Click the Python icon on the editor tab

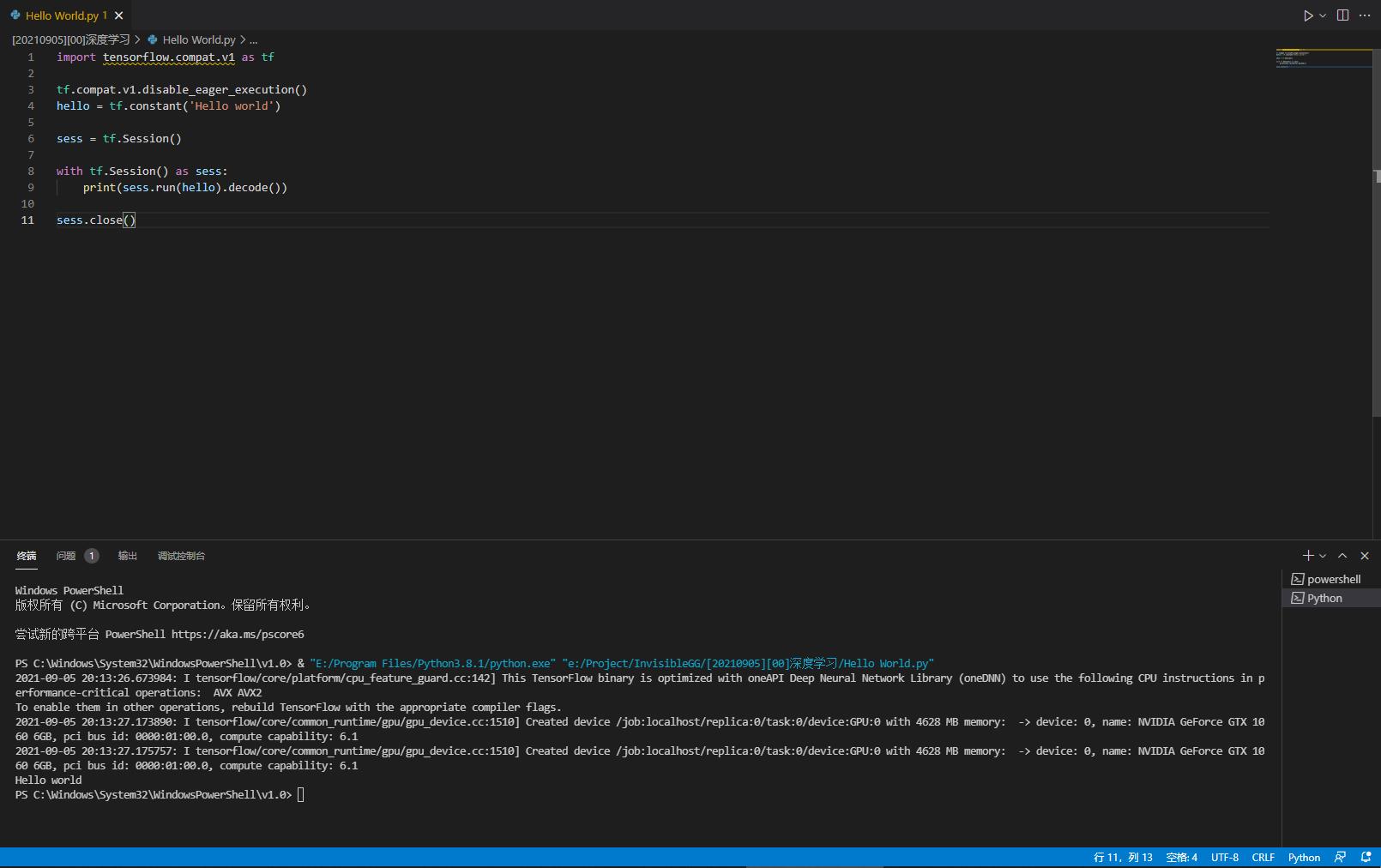pos(15,15)
